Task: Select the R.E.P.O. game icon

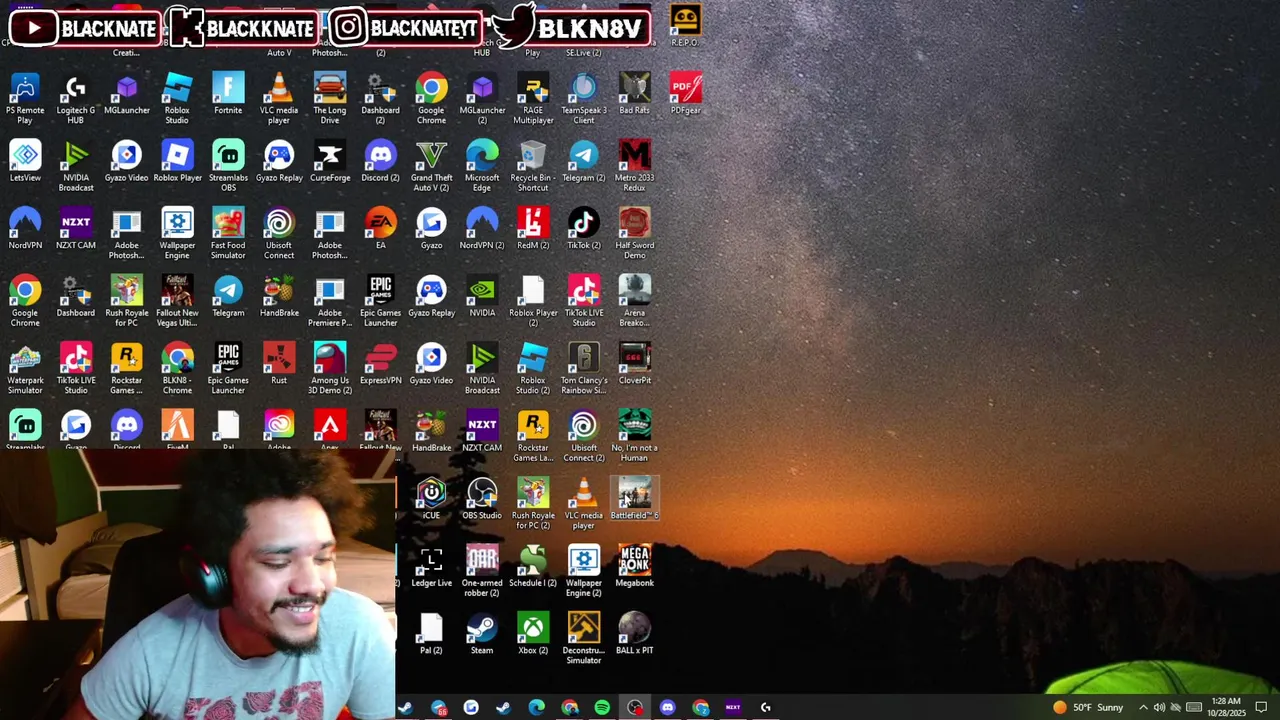Action: 685,25
